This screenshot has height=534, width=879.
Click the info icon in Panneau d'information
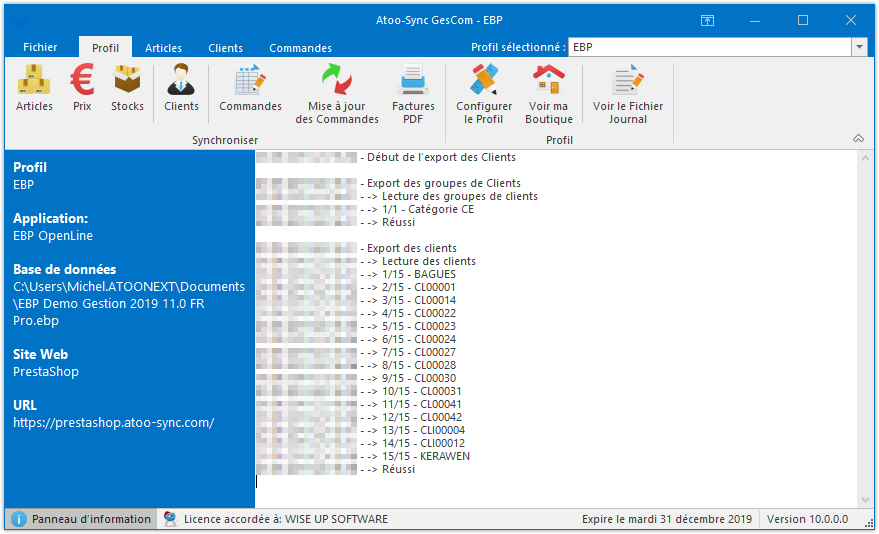pyautogui.click(x=18, y=519)
